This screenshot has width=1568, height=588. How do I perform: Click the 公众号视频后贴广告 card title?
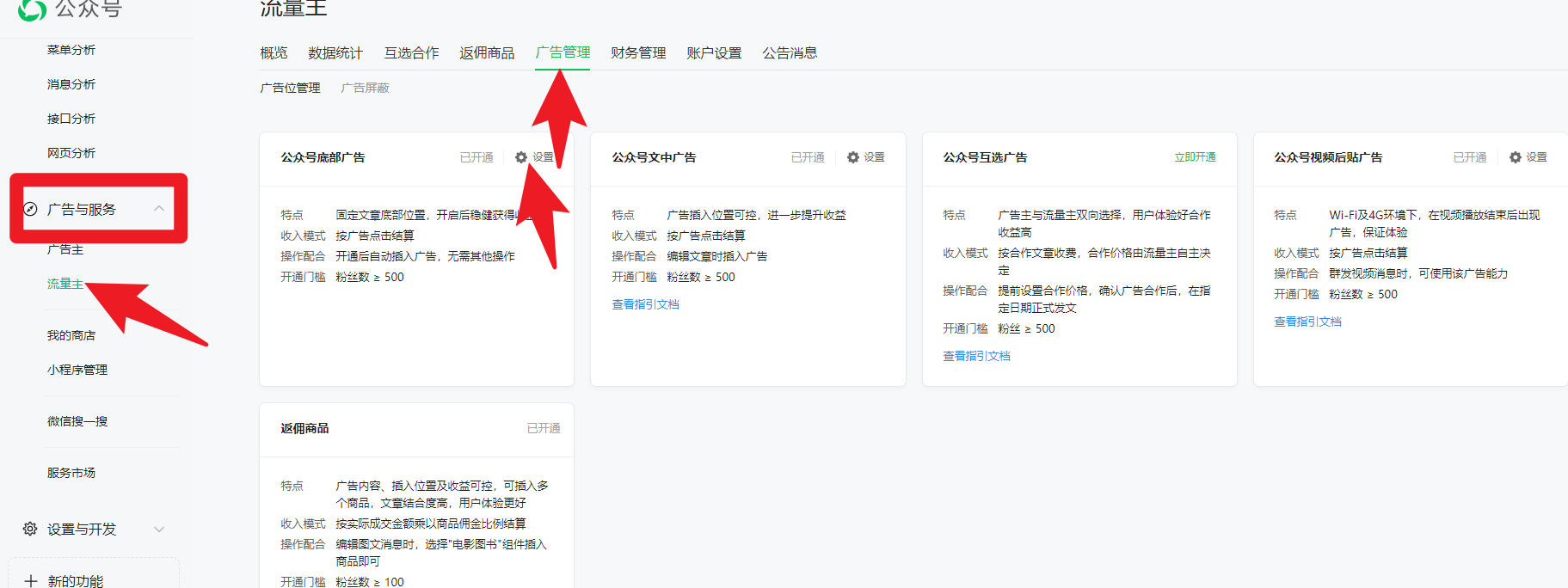click(x=1328, y=157)
